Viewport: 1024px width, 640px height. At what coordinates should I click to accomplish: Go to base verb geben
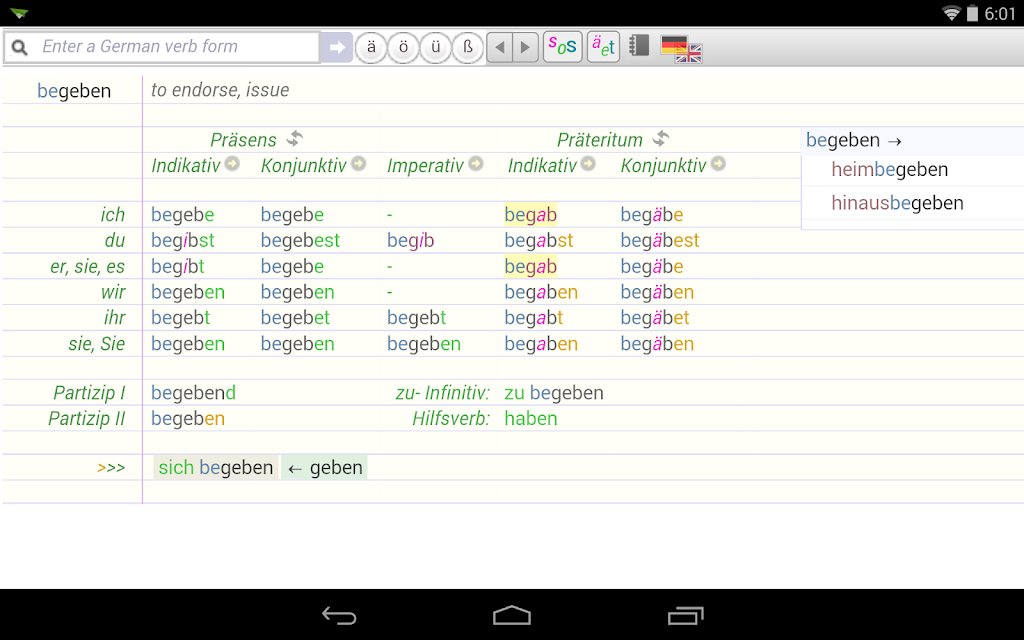pos(325,468)
